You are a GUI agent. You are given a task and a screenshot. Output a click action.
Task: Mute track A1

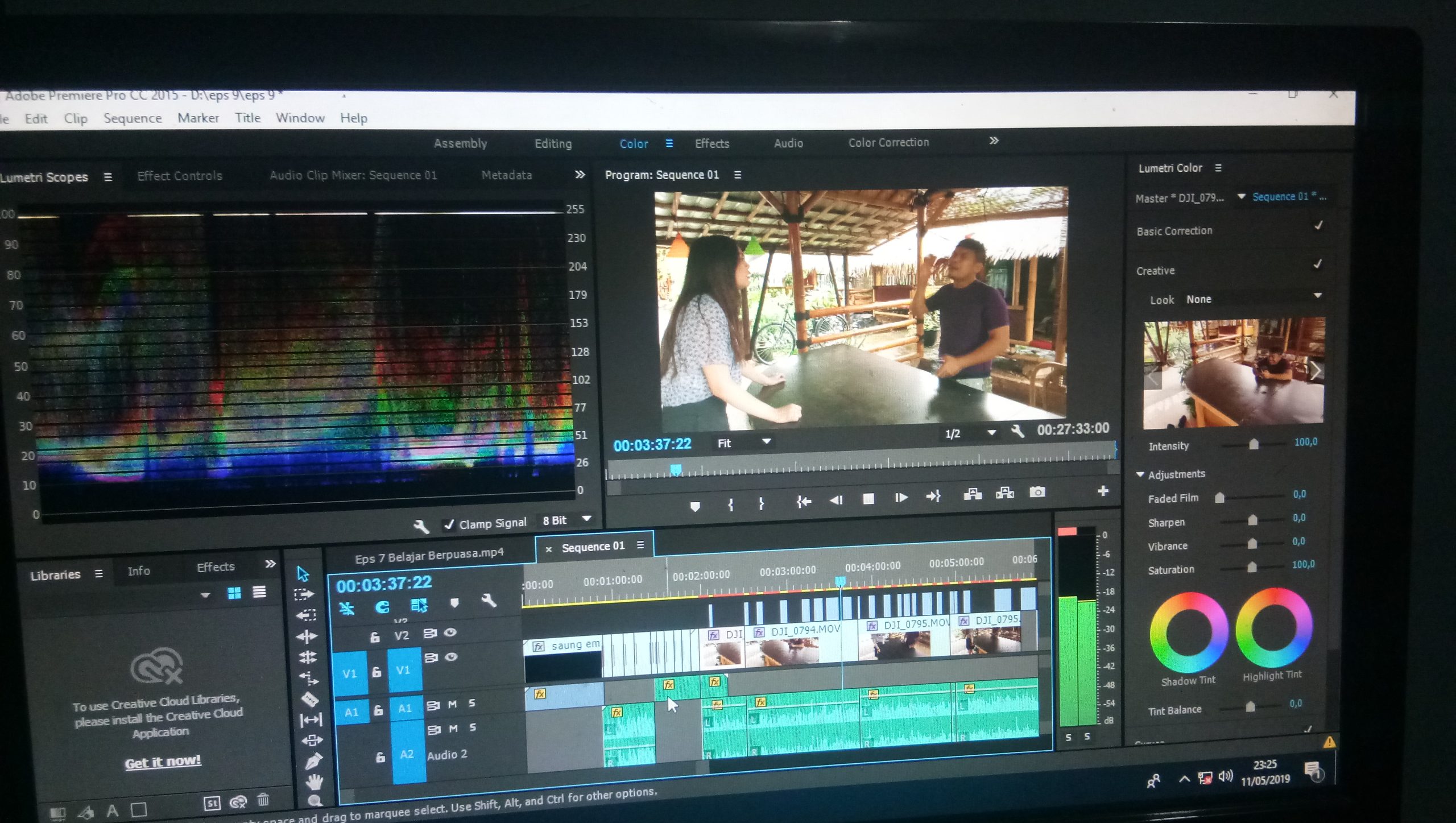tap(453, 704)
